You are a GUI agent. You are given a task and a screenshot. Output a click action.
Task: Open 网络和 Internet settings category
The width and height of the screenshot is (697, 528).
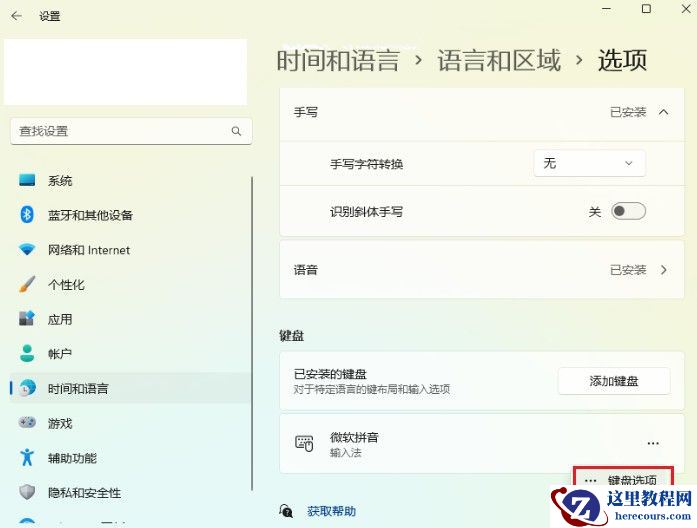pos(130,249)
